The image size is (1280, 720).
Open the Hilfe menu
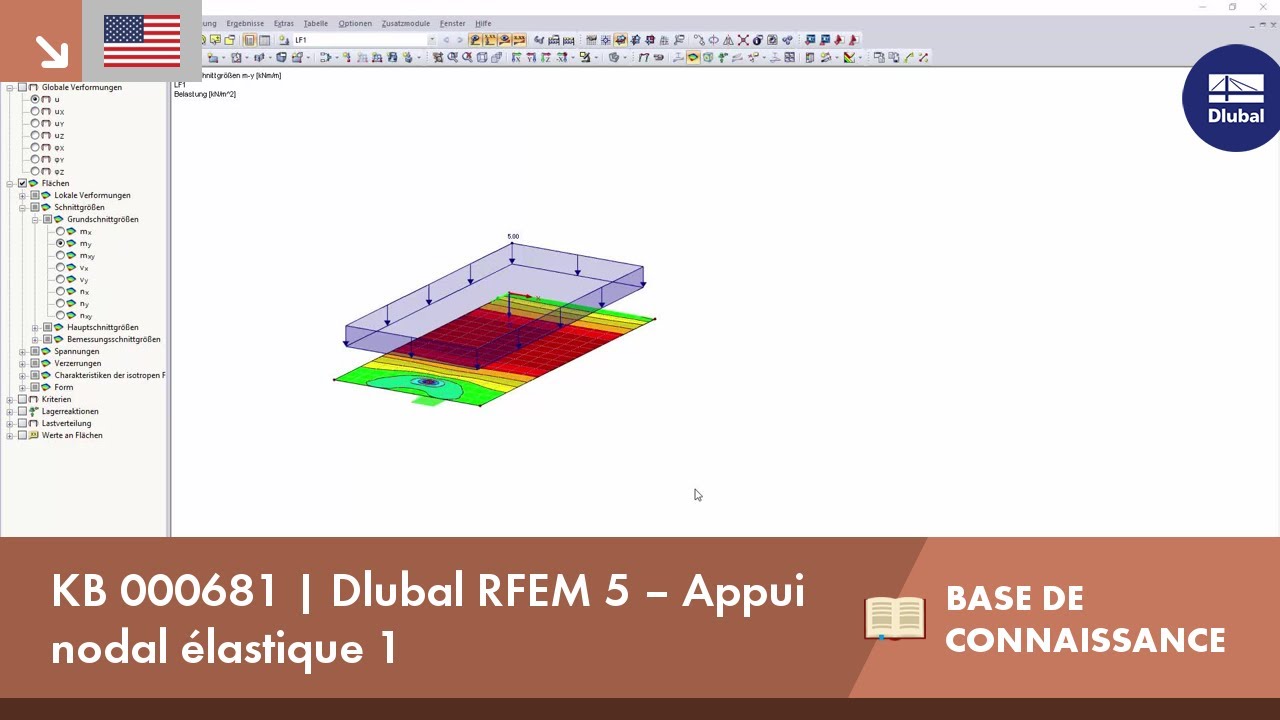click(x=483, y=23)
